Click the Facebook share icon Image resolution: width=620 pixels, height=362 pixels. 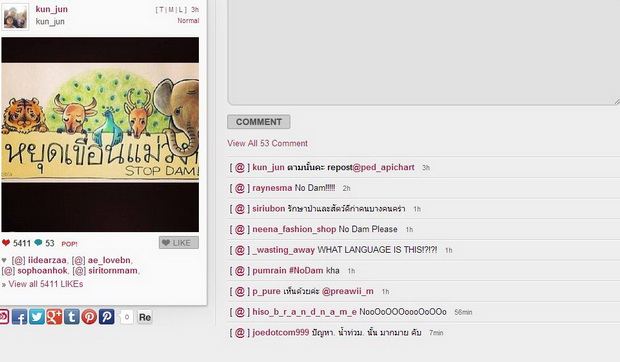click(x=19, y=317)
